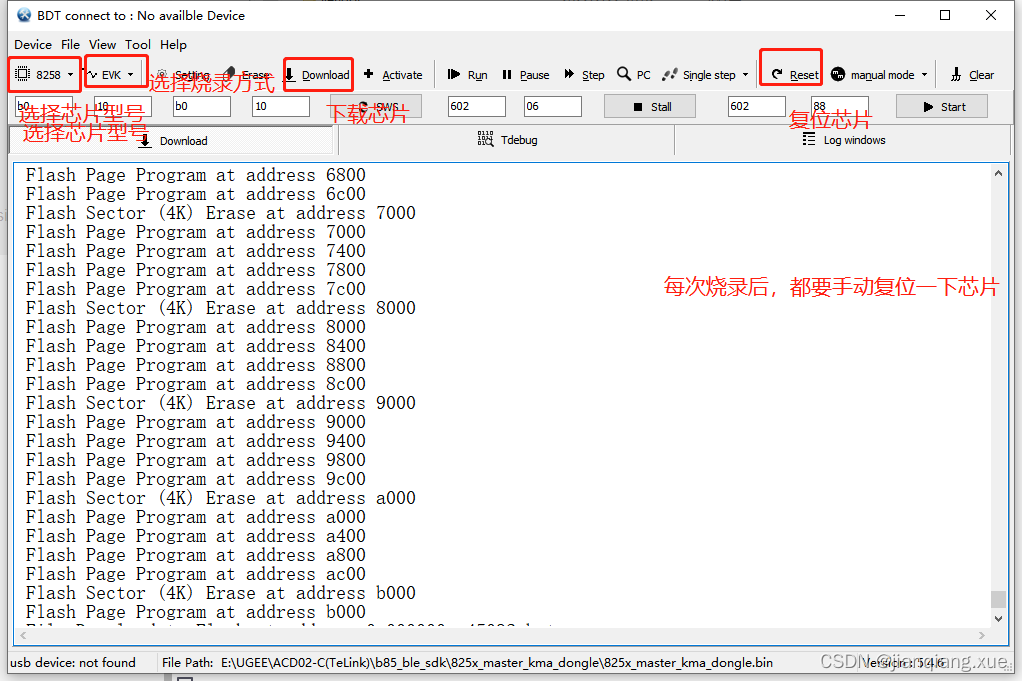This screenshot has height=681, width=1022.
Task: Click the SWS button
Action: [378, 106]
